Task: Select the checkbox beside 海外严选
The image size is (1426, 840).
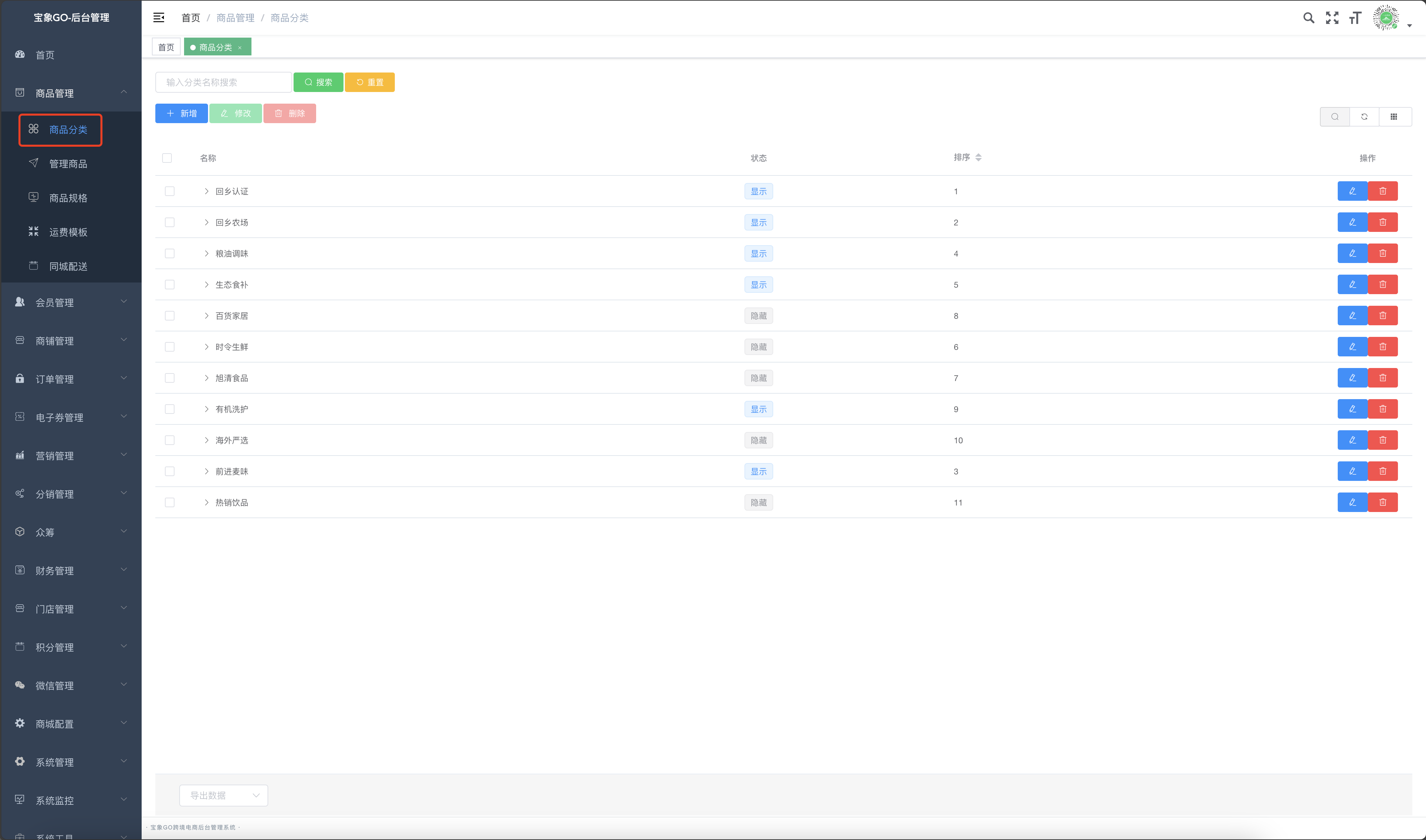Action: coord(170,441)
